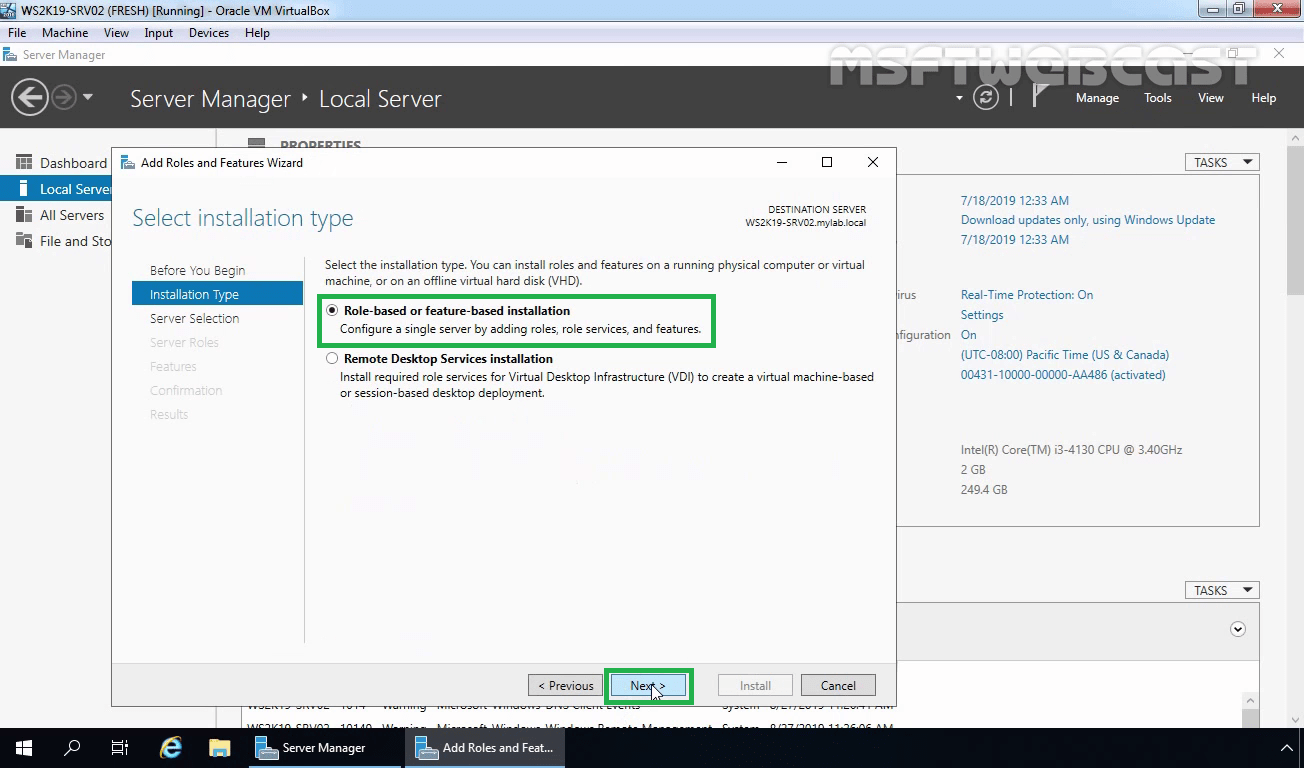
Task: Click the events list scrollbar up arrow
Action: [1251, 702]
